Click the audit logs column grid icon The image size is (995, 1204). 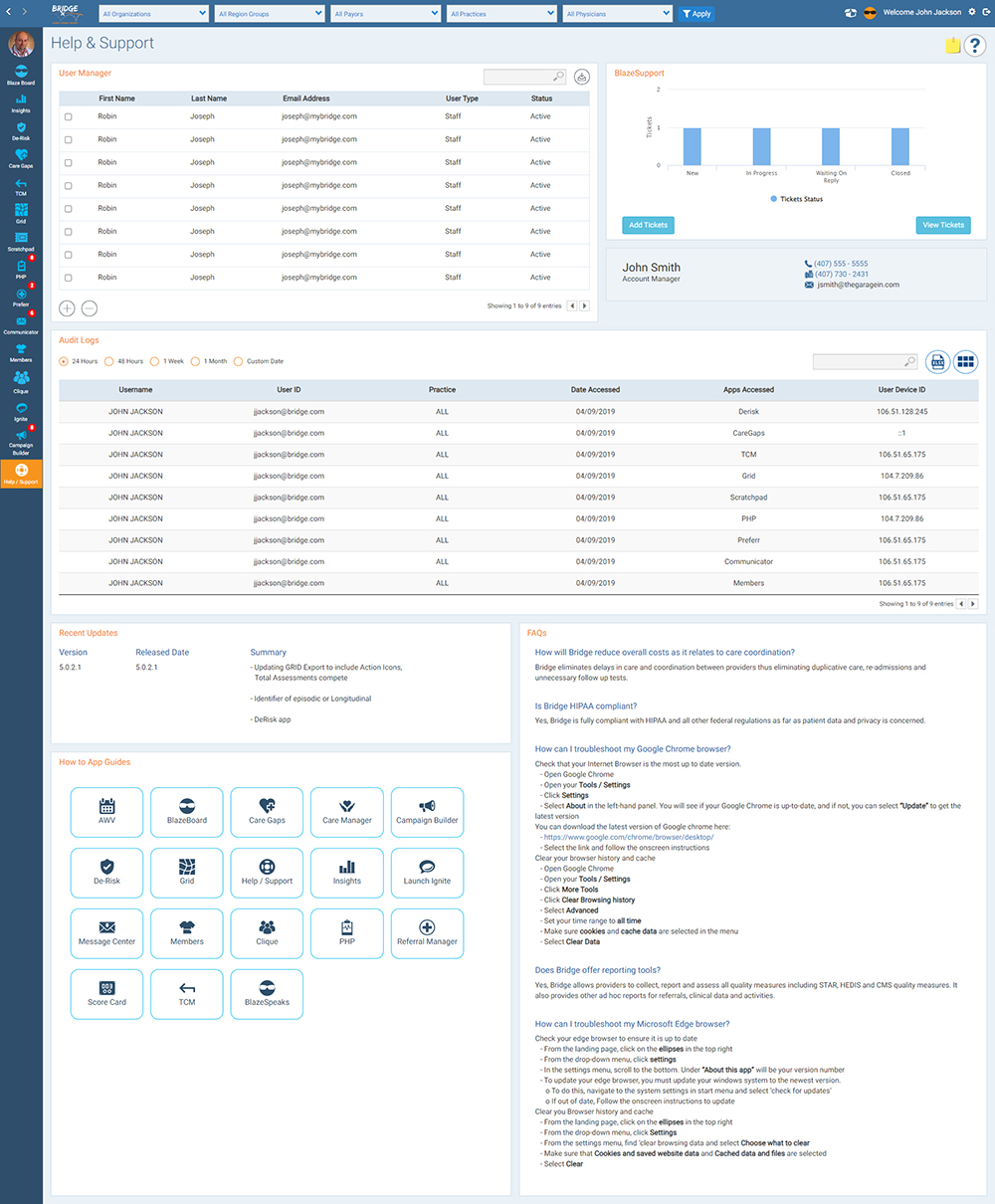point(966,362)
